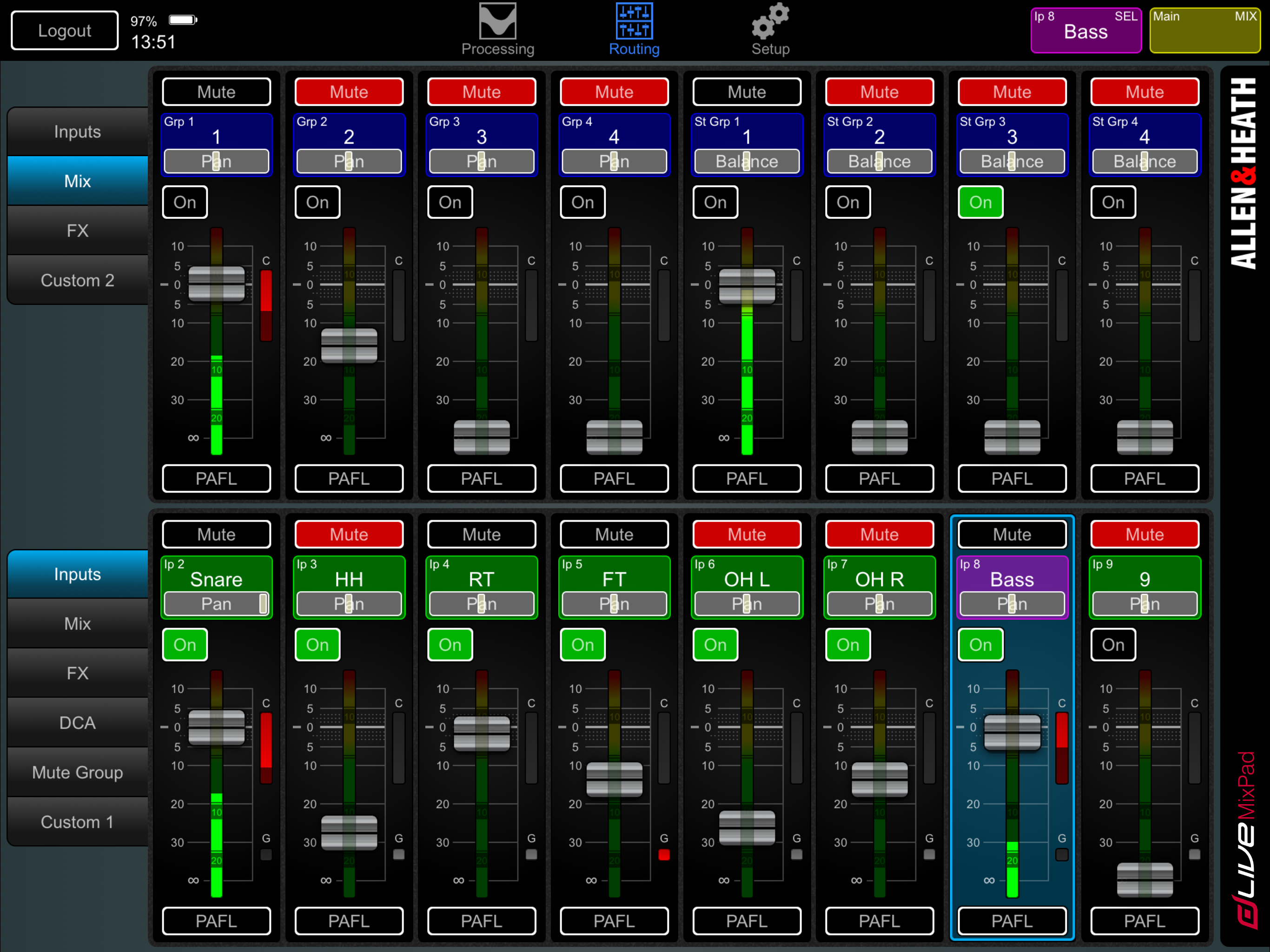Select the Mute Group tab
This screenshot has width=1270, height=952.
tap(77, 772)
